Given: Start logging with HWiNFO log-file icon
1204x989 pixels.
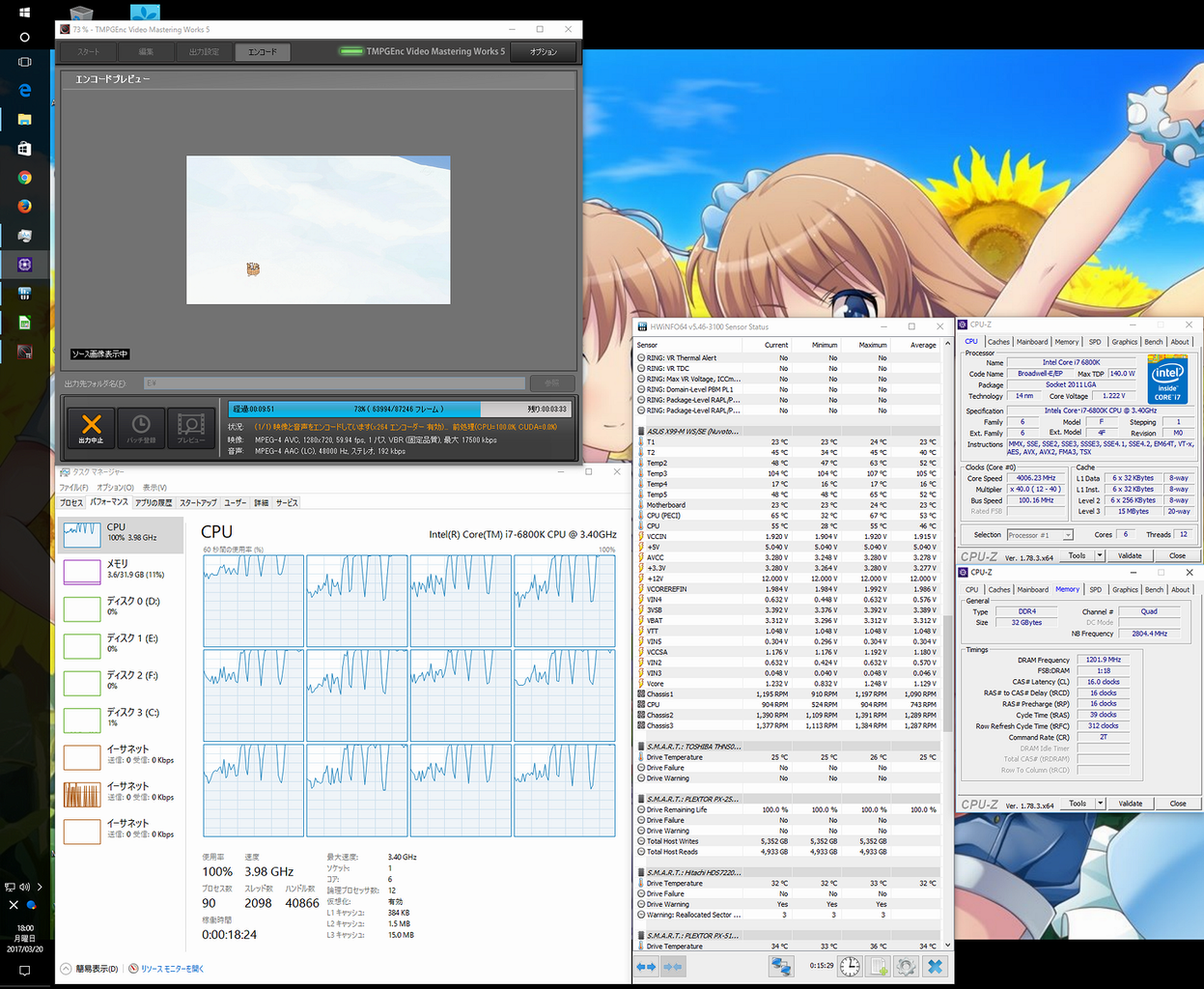Looking at the screenshot, I should click(x=879, y=966).
